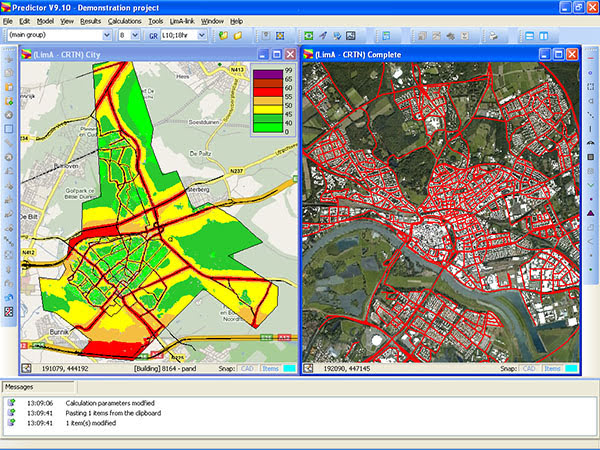
Task: Select the Messages panel tab
Action: [20, 386]
